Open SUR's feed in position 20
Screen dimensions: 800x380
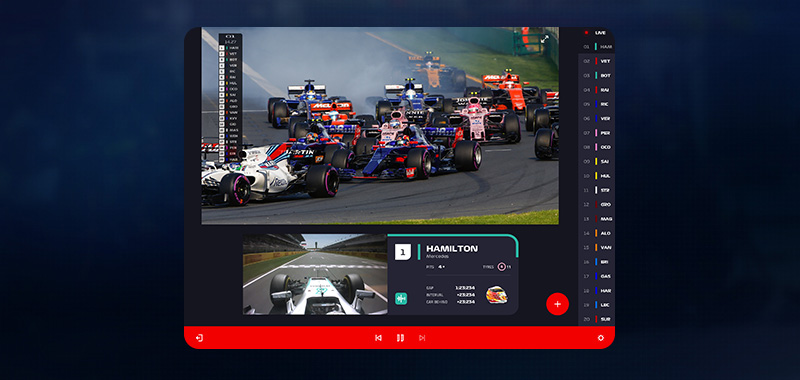click(596, 319)
